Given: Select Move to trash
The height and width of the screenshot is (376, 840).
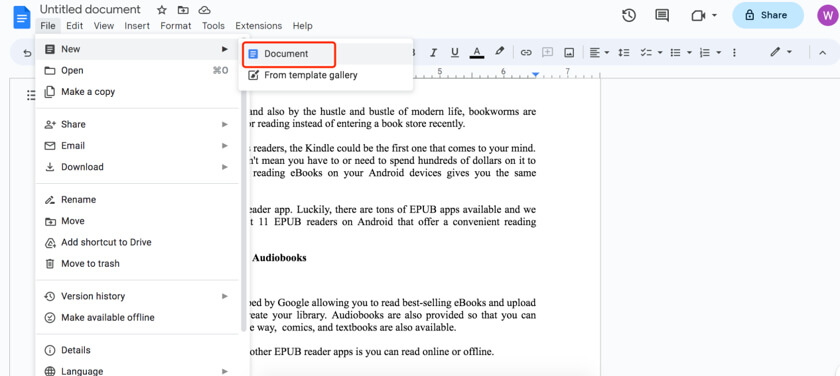Looking at the screenshot, I should pyautogui.click(x=137, y=264).
